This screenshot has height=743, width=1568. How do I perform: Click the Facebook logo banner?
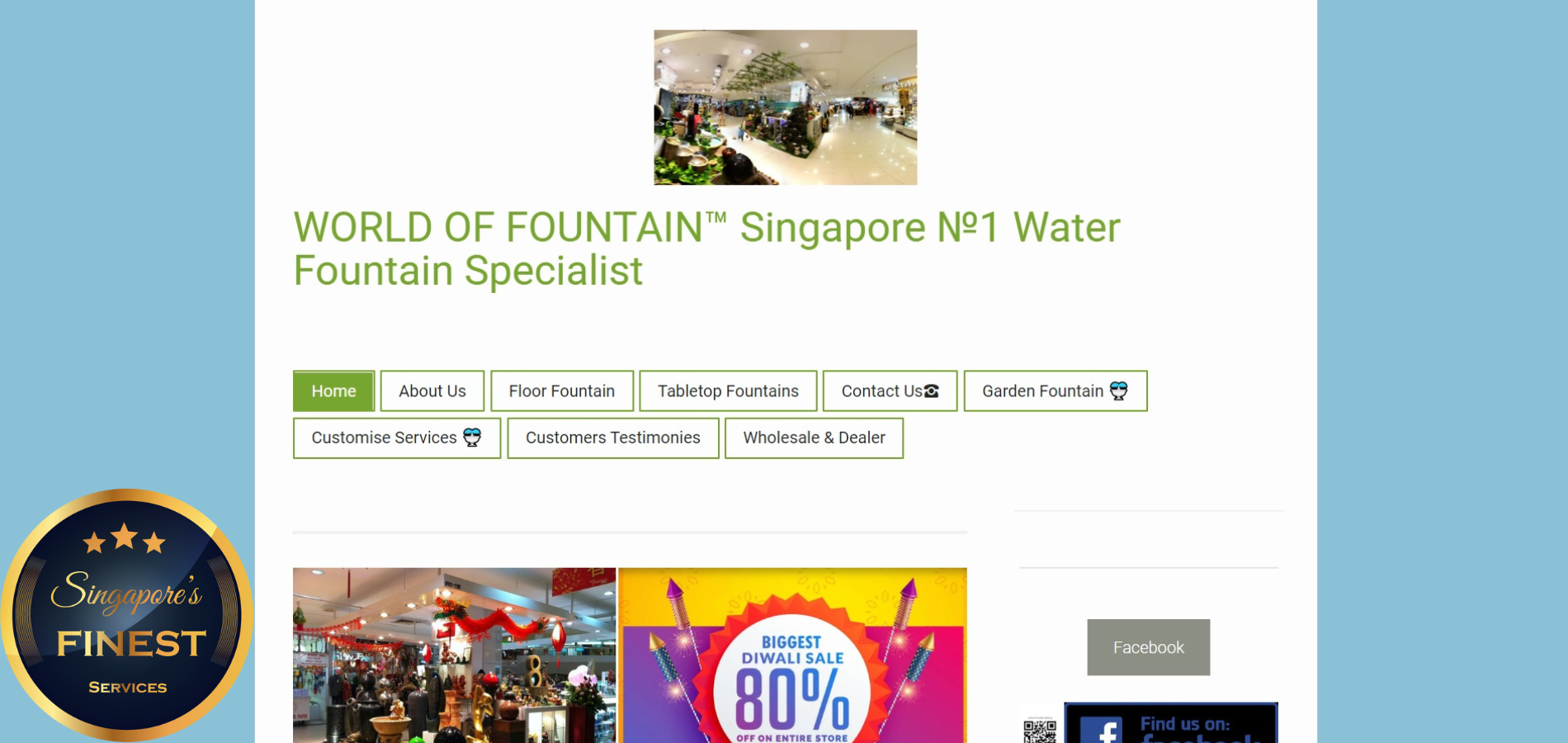[1170, 722]
